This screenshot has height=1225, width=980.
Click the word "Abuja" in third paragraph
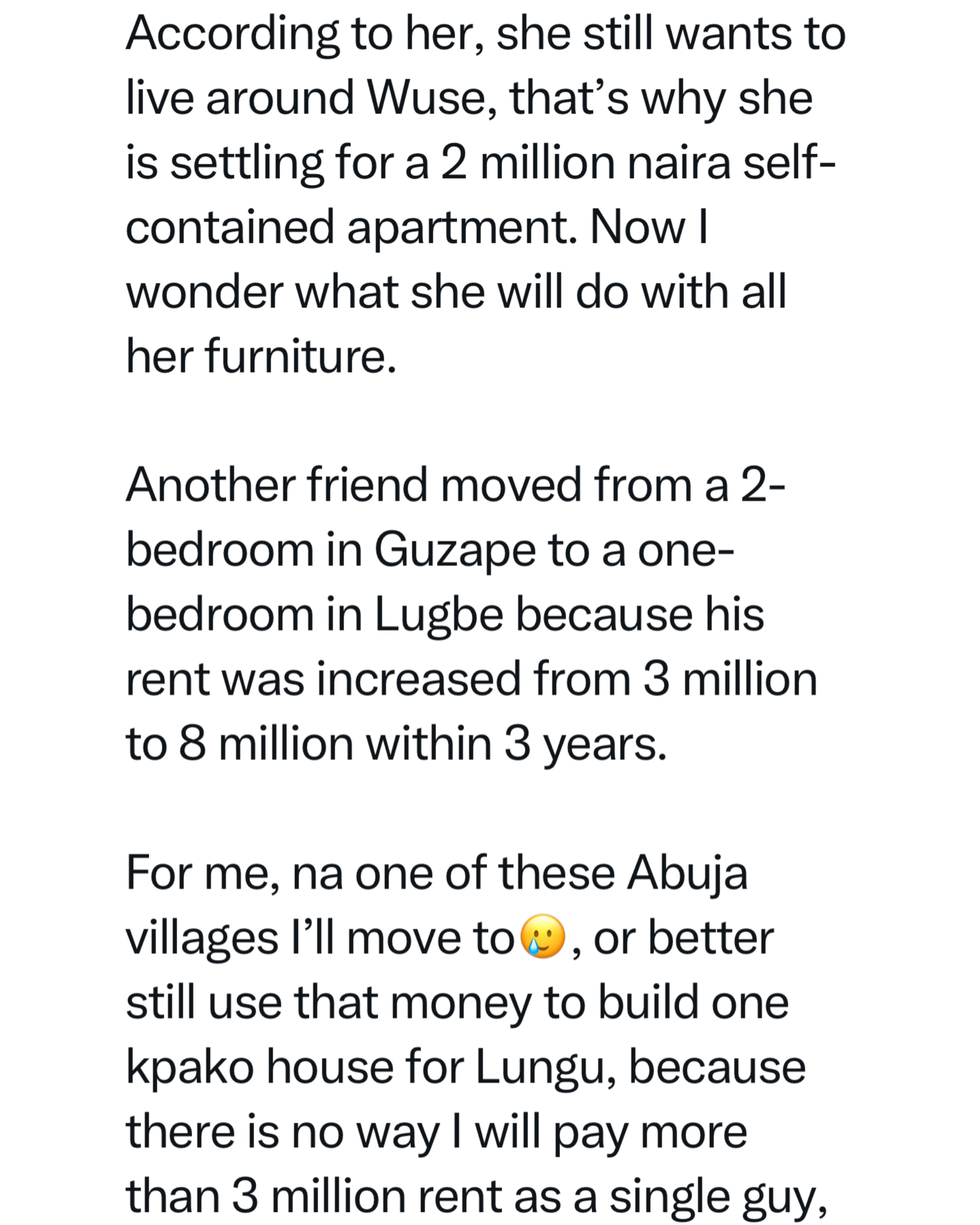click(x=687, y=873)
